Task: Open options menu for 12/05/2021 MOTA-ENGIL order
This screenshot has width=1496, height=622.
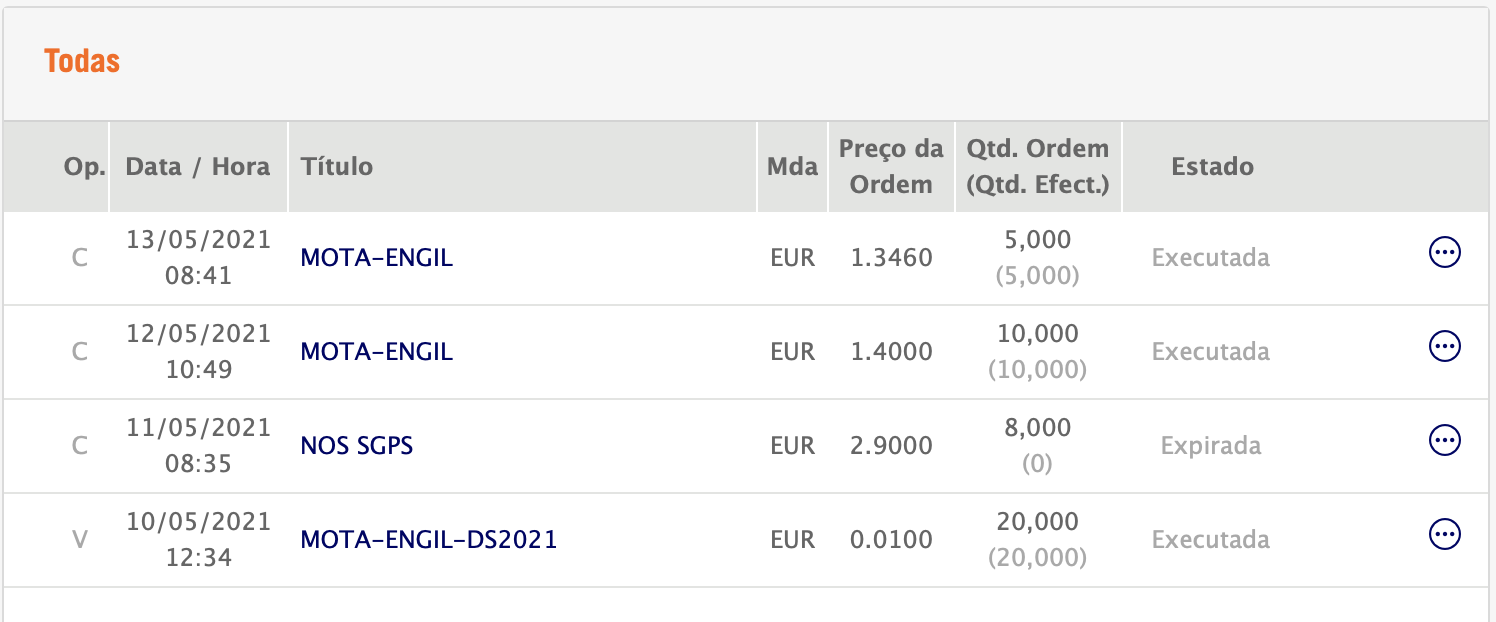Action: pyautogui.click(x=1444, y=347)
